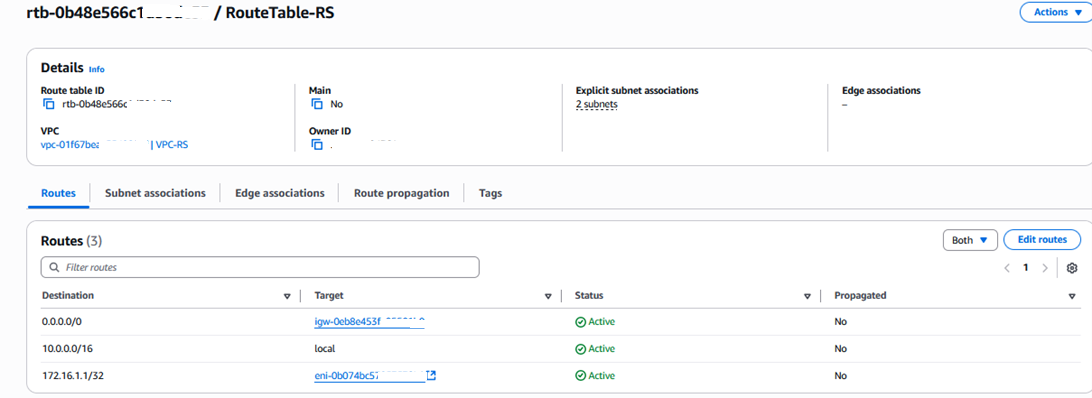The image size is (1092, 398).
Task: Select the 0.0.0.0/0 destination cell
Action: [62, 322]
